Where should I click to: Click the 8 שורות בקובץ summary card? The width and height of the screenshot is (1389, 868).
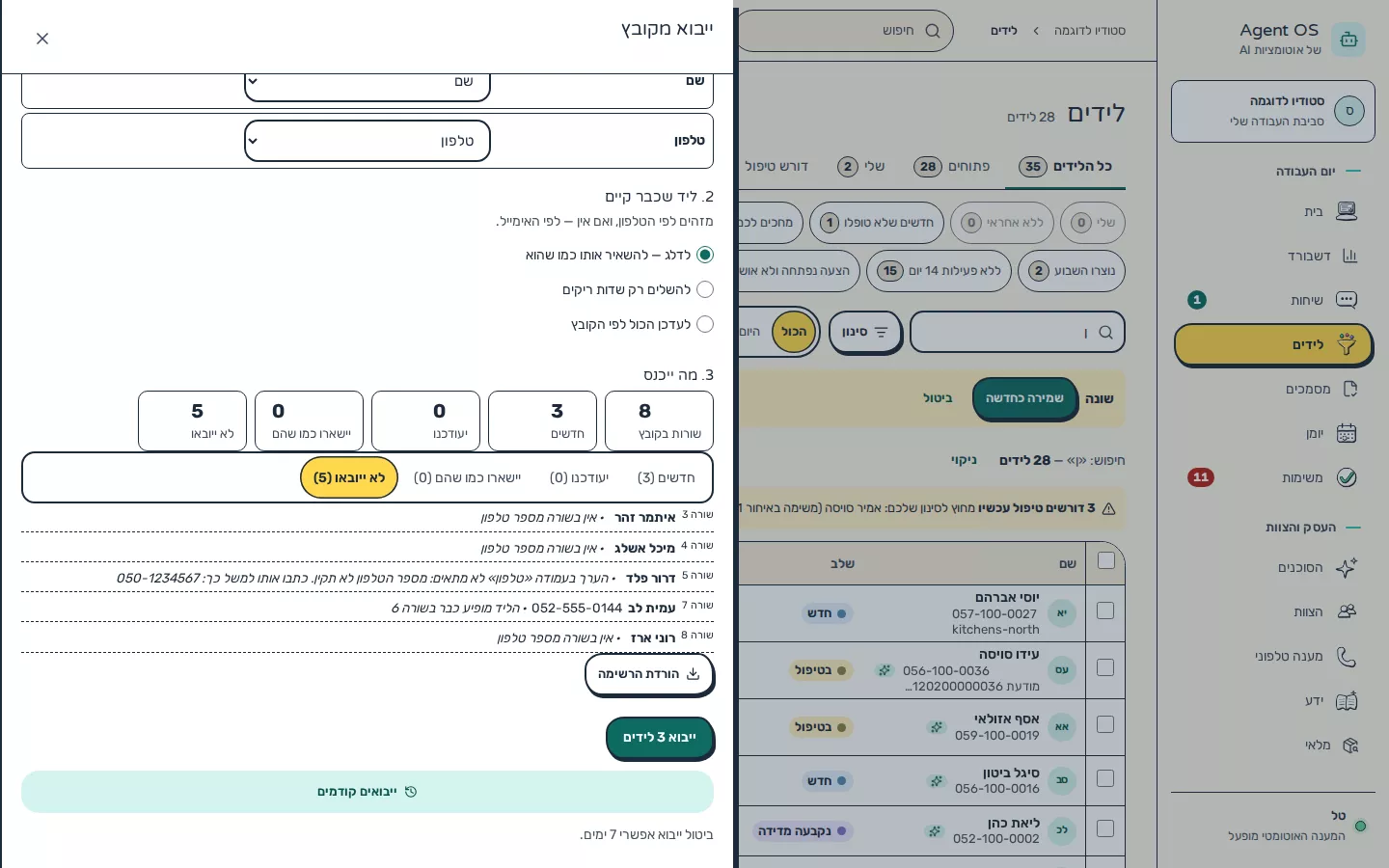pos(659,420)
